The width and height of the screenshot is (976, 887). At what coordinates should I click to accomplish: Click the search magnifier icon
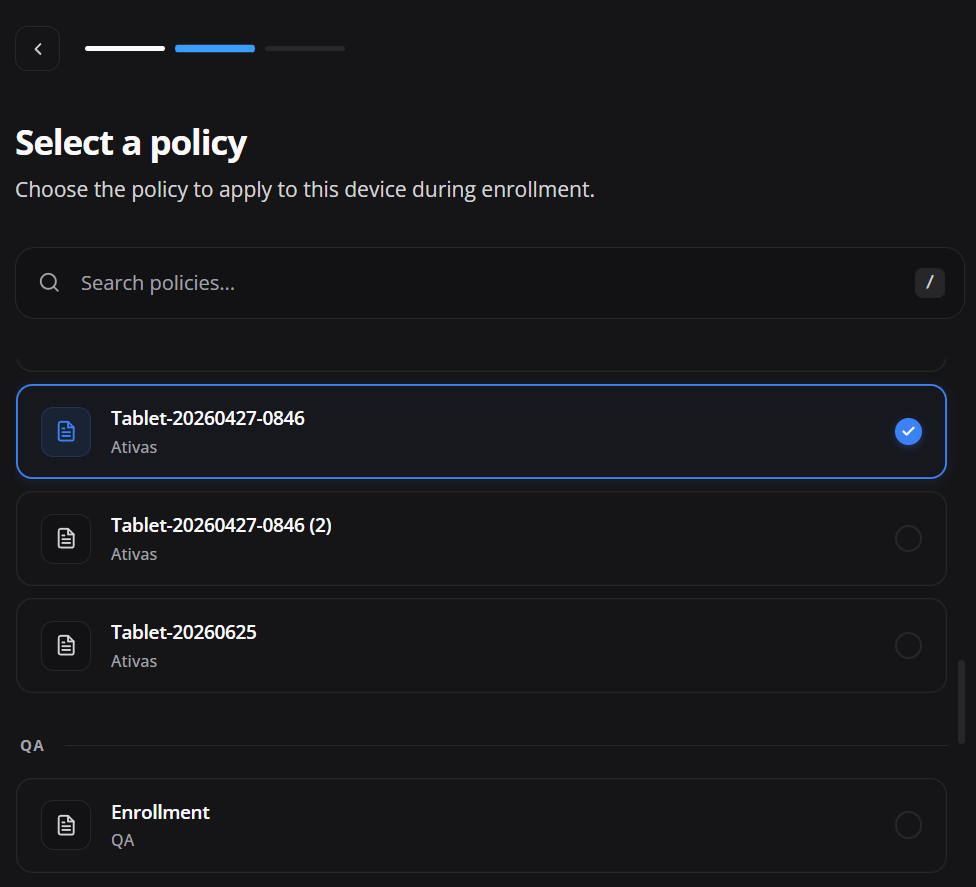[49, 283]
